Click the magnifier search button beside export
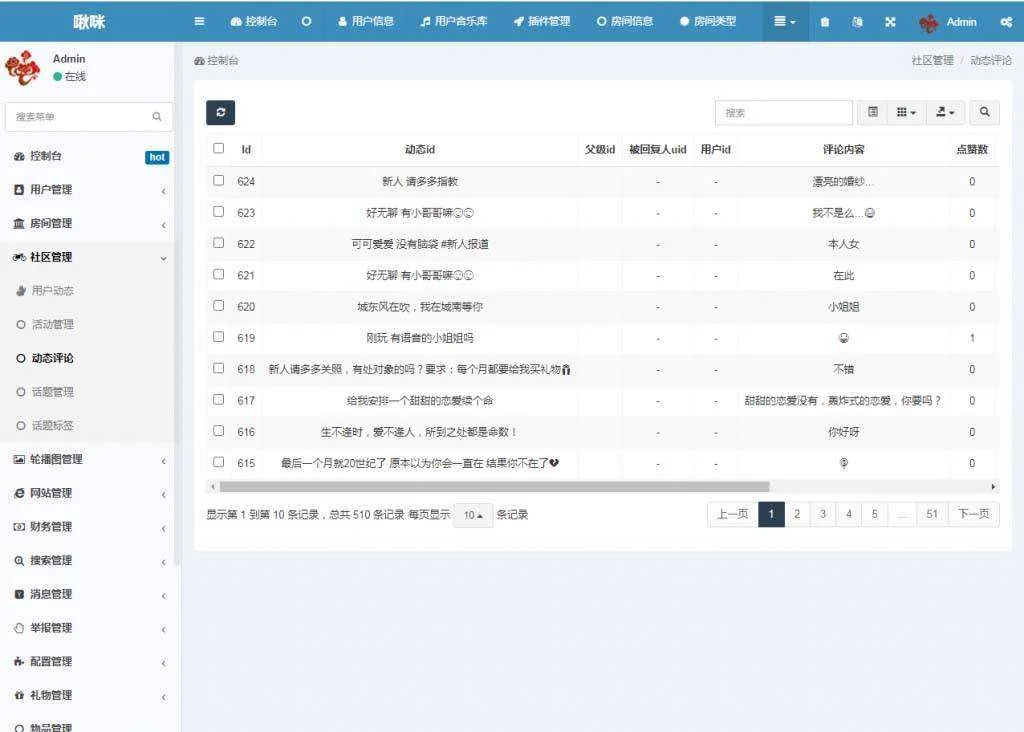The image size is (1024, 732). click(984, 113)
